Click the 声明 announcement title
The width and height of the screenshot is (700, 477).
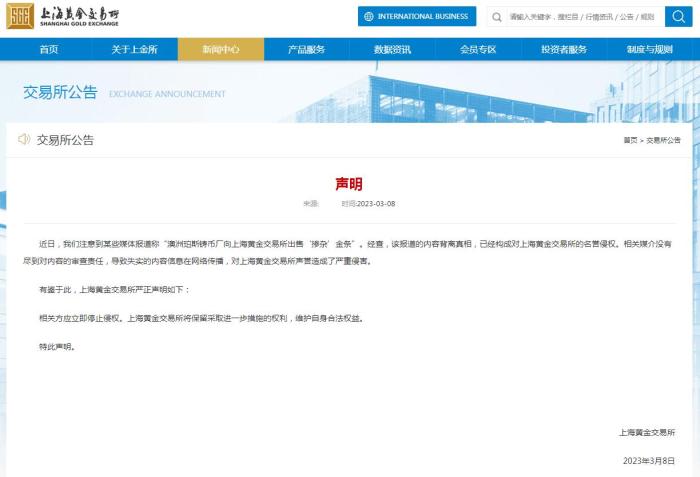(349, 184)
